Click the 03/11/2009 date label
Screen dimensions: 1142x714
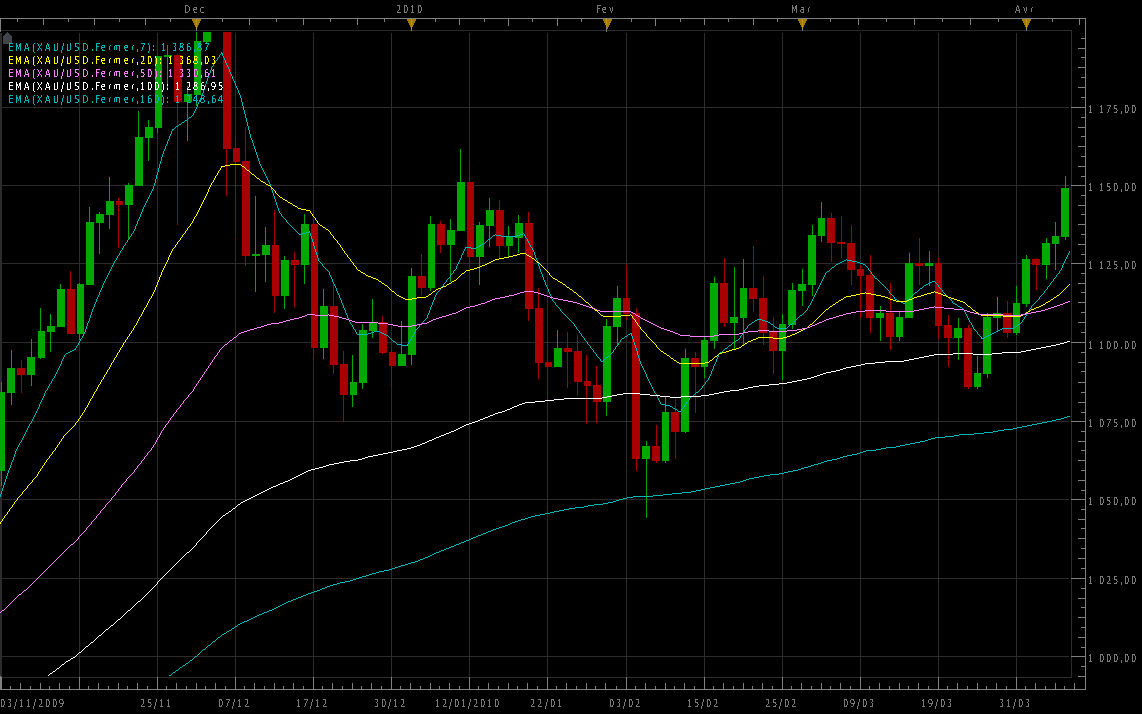tap(33, 703)
